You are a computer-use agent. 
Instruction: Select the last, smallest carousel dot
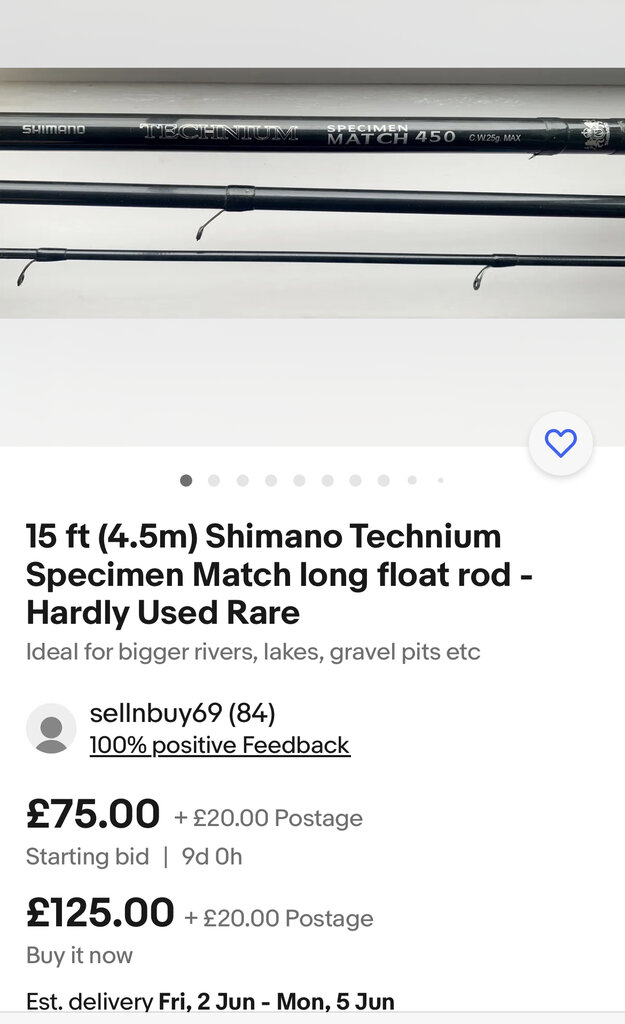pos(440,480)
